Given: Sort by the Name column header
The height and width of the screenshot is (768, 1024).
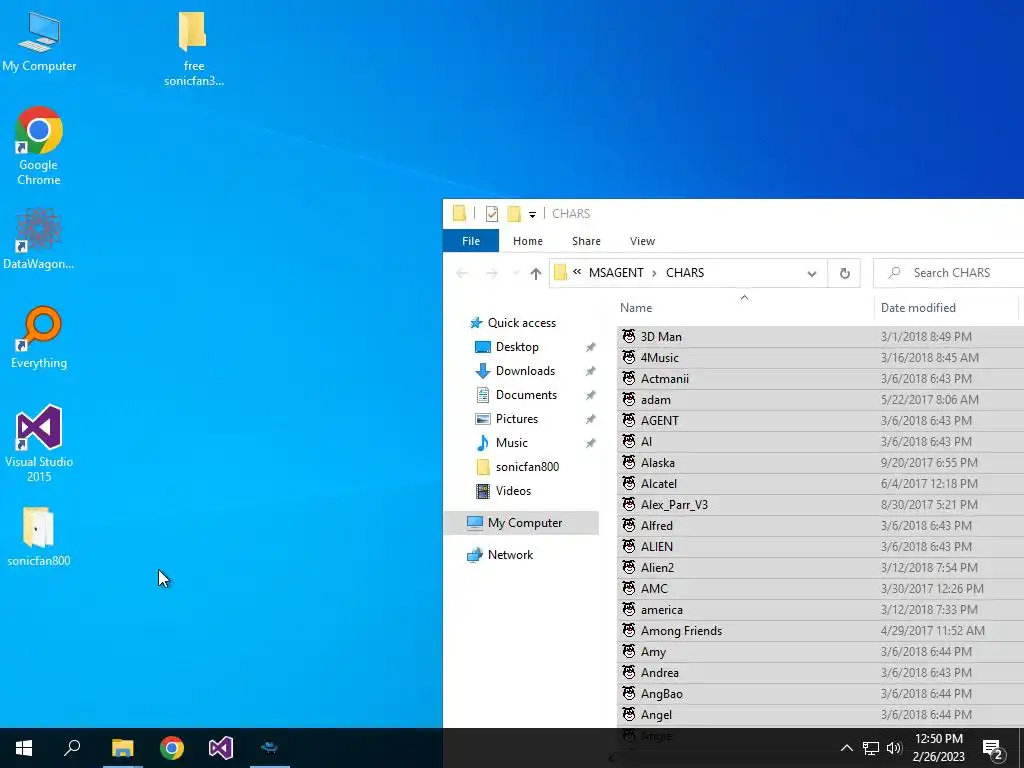Looking at the screenshot, I should (x=744, y=308).
